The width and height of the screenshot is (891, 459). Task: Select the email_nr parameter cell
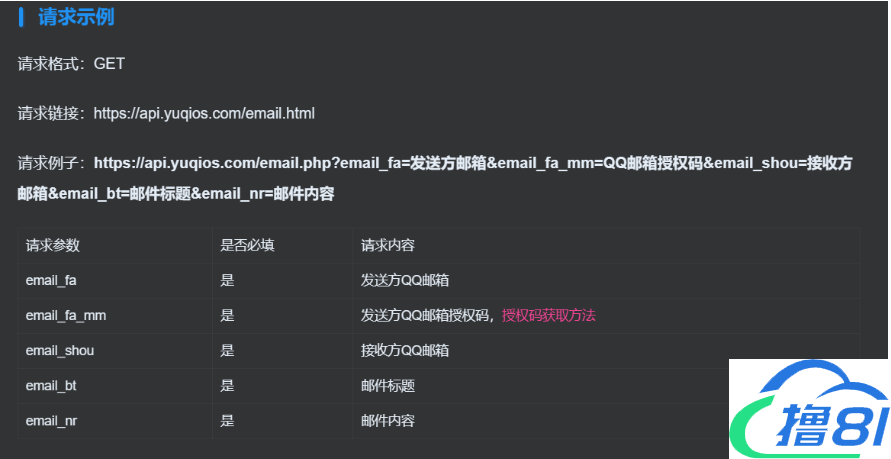(x=51, y=420)
